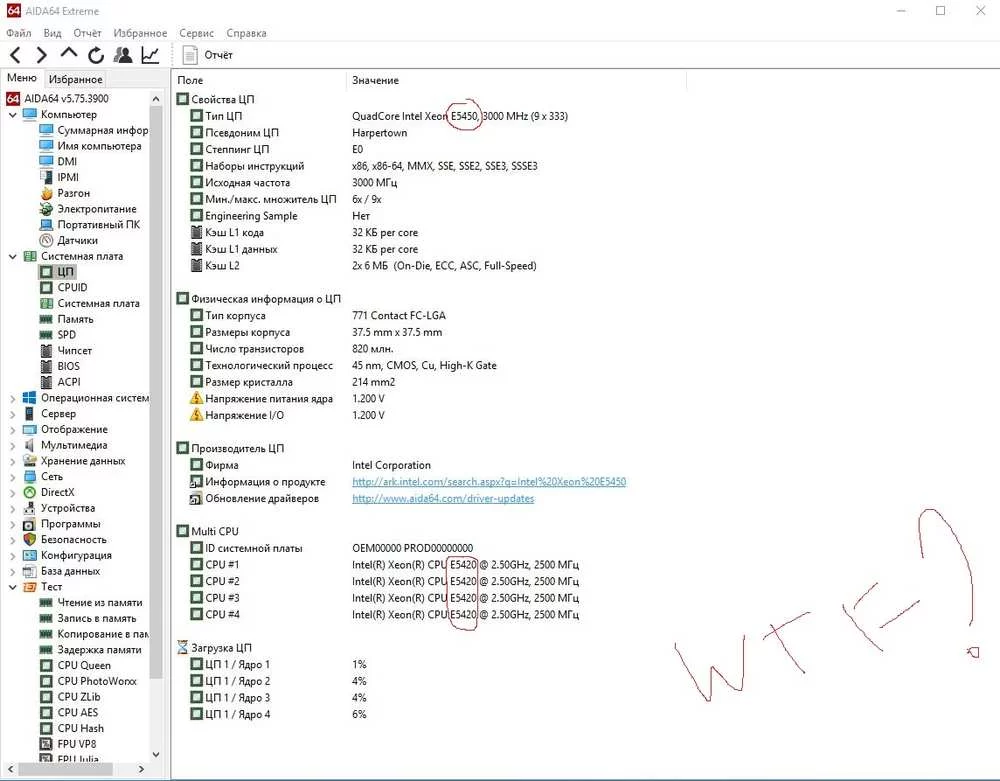Select the CPUID tree item
1000x781 pixels.
72,288
